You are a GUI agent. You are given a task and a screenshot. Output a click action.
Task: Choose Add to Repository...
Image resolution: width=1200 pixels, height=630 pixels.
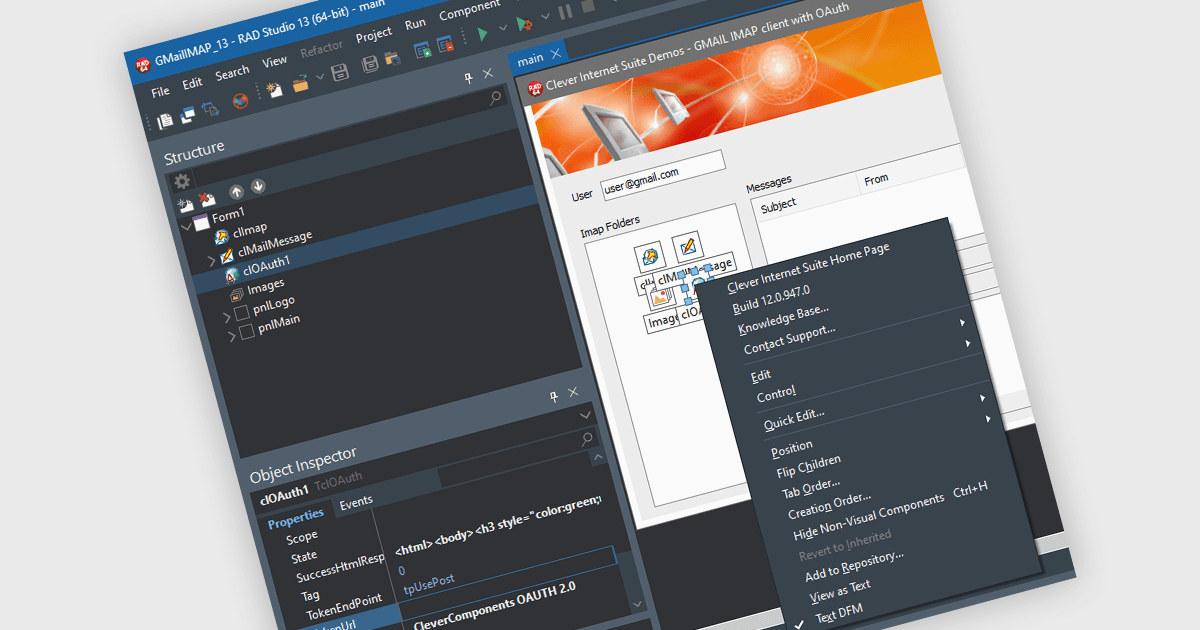click(854, 567)
